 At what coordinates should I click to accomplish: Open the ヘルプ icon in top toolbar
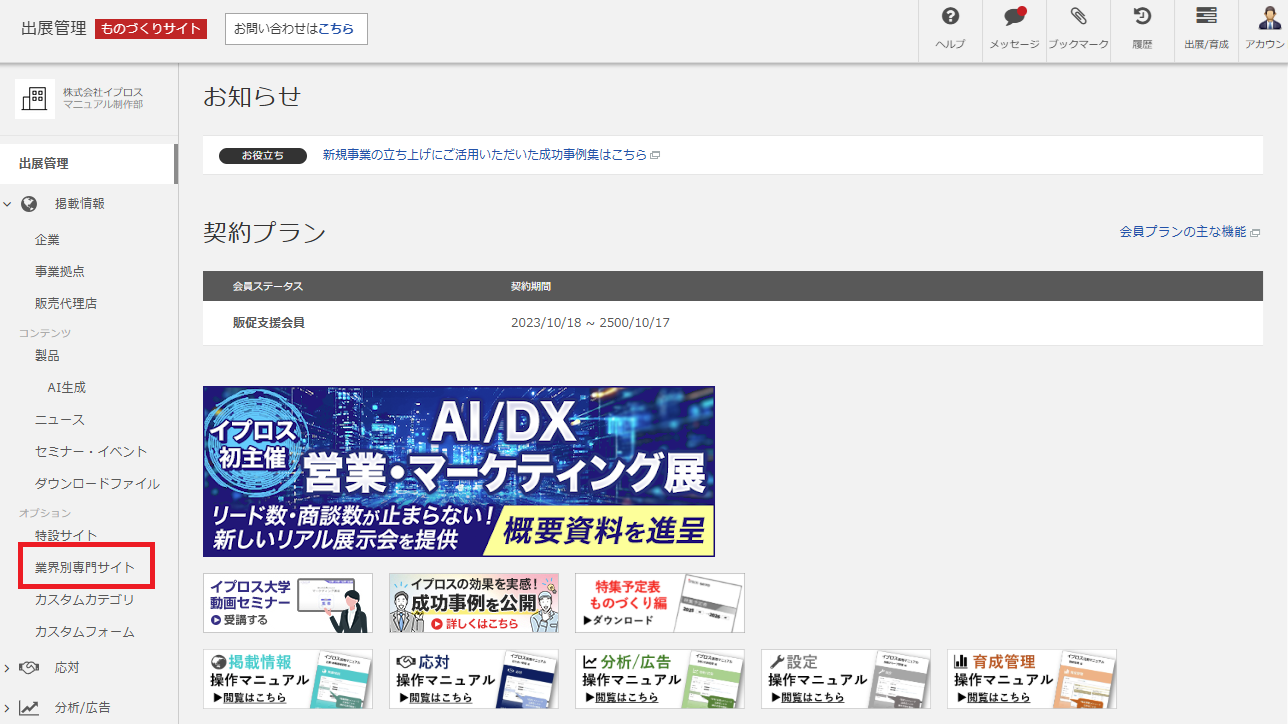[x=949, y=30]
